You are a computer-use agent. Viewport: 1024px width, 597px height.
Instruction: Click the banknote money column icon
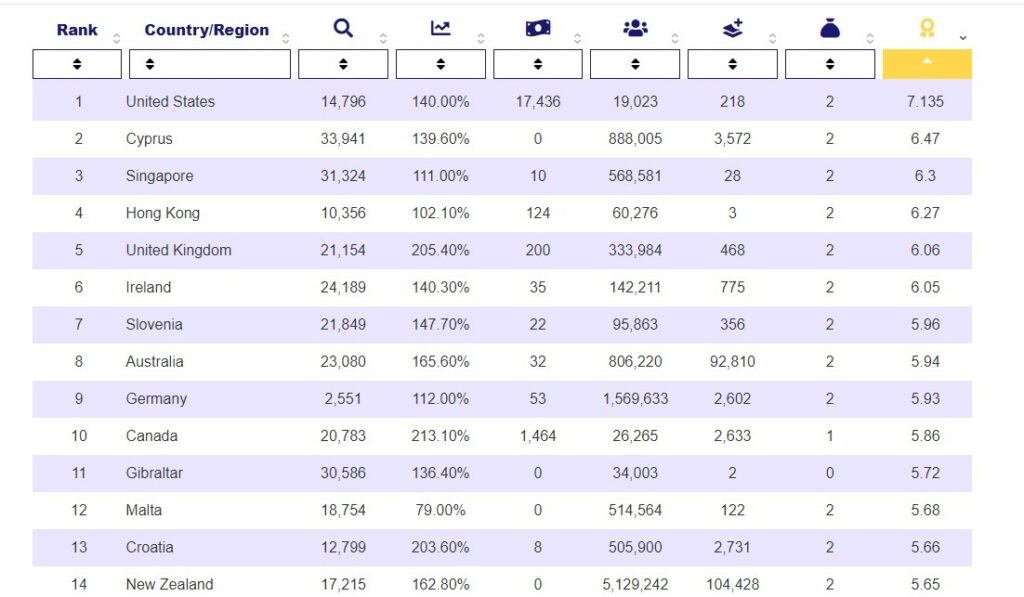[x=537, y=28]
